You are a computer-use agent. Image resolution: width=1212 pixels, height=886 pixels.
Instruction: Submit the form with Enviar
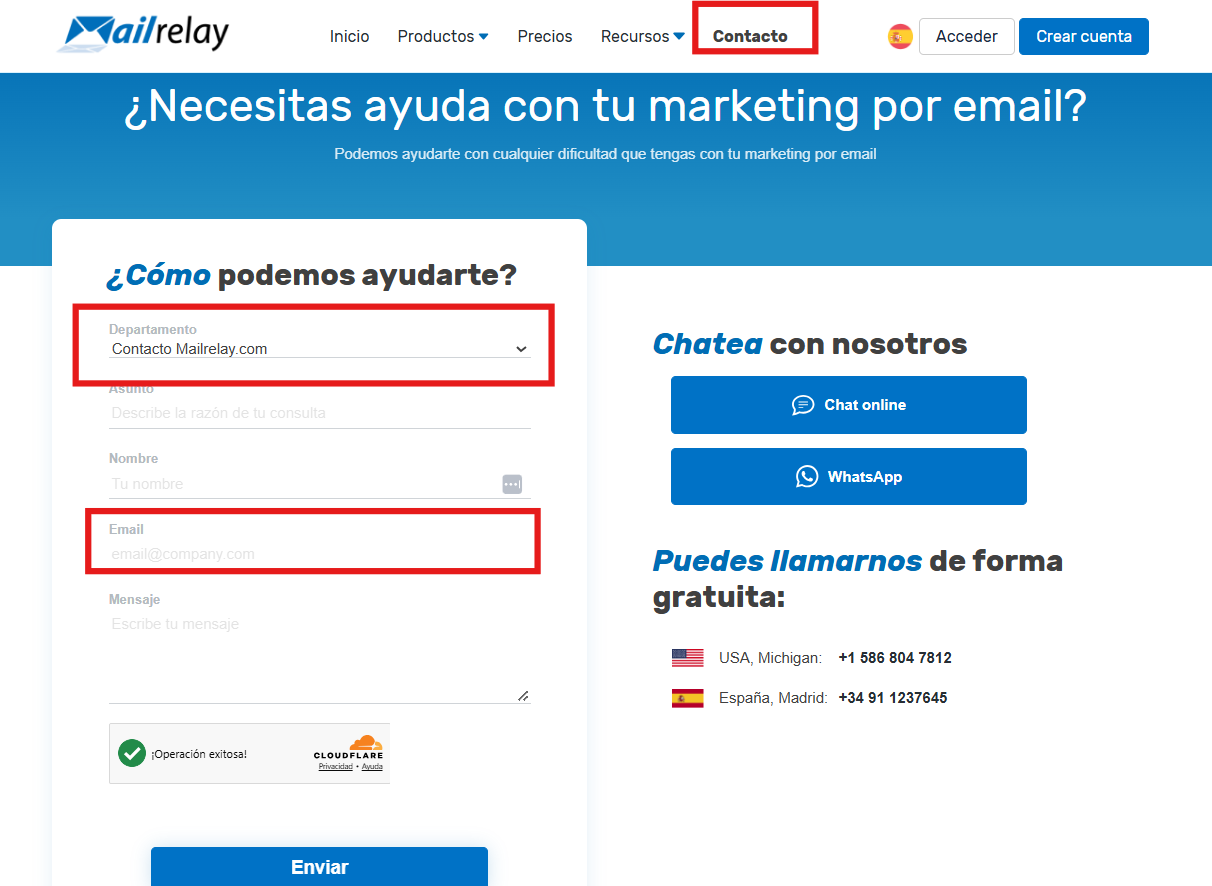click(x=319, y=866)
